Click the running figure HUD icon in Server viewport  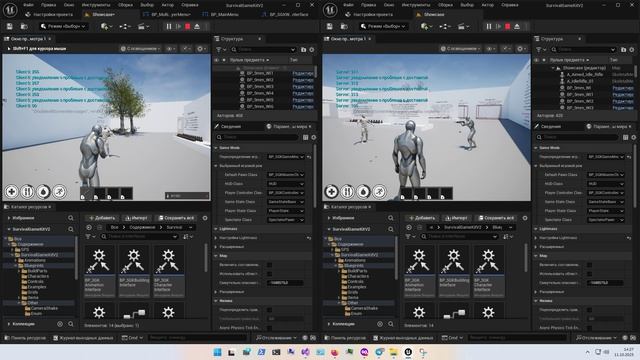coord(380,191)
